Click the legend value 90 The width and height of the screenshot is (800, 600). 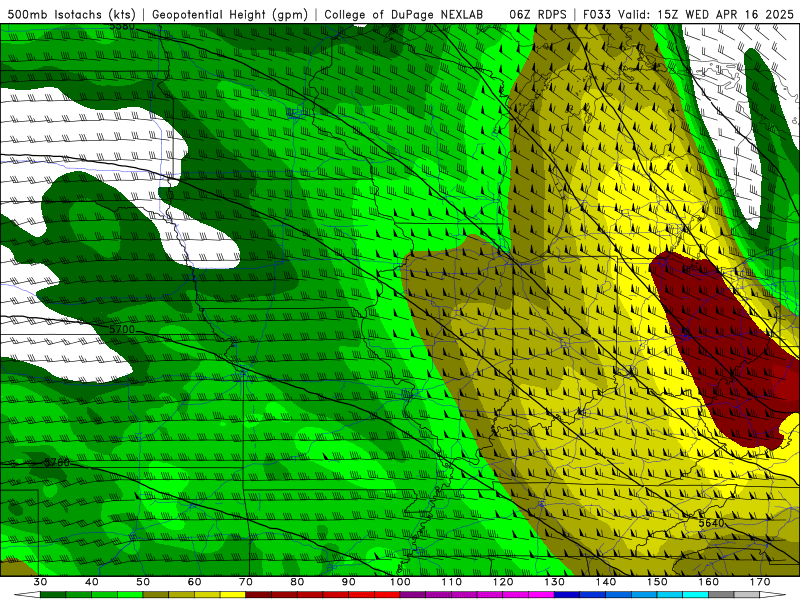[349, 582]
